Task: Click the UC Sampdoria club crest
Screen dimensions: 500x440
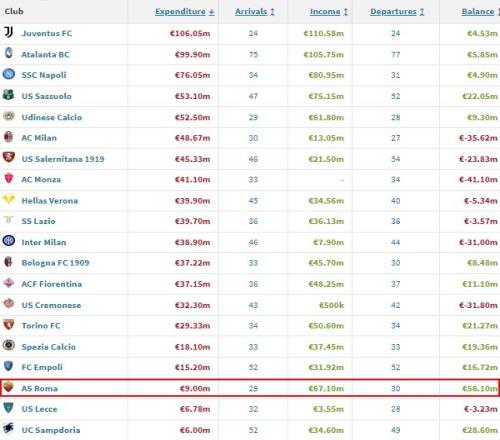Action: (9, 428)
